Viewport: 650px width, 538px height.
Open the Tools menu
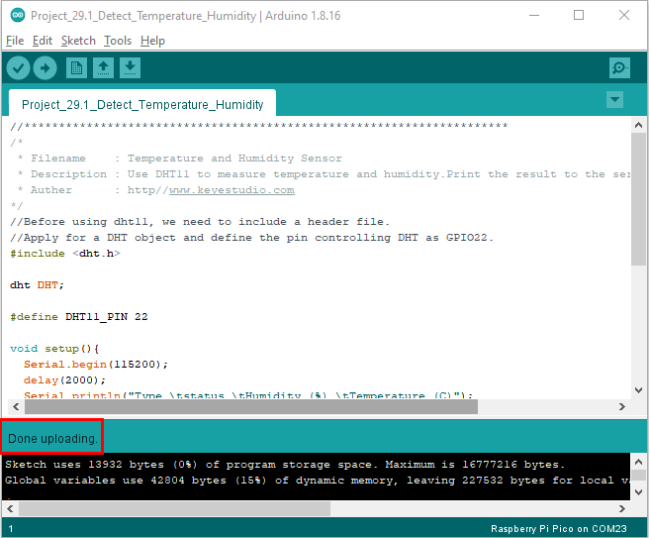tap(118, 41)
